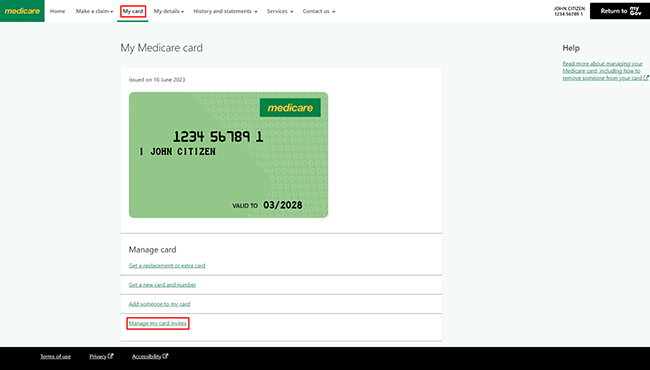This screenshot has width=650, height=370.
Task: Click the external link icon beside Accessibility
Action: 165,356
